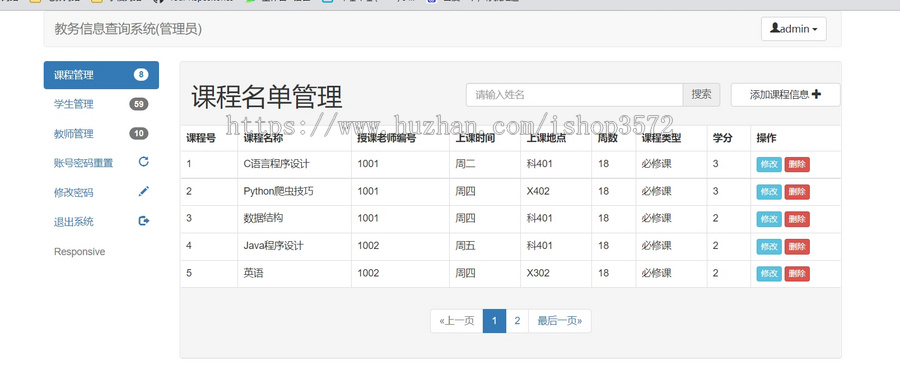Image resolution: width=900 pixels, height=383 pixels.
Task: Open 修改密码 in the sidebar
Action: point(101,192)
